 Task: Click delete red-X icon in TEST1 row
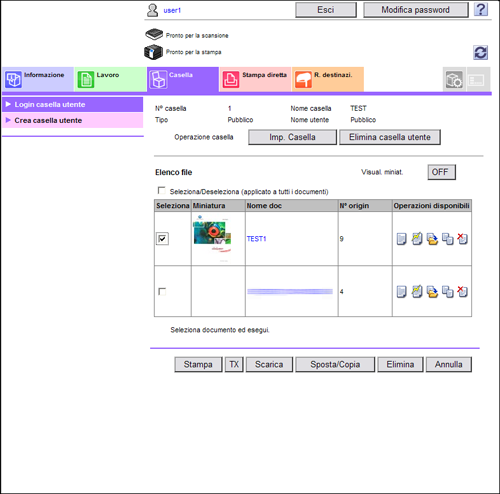coord(462,239)
